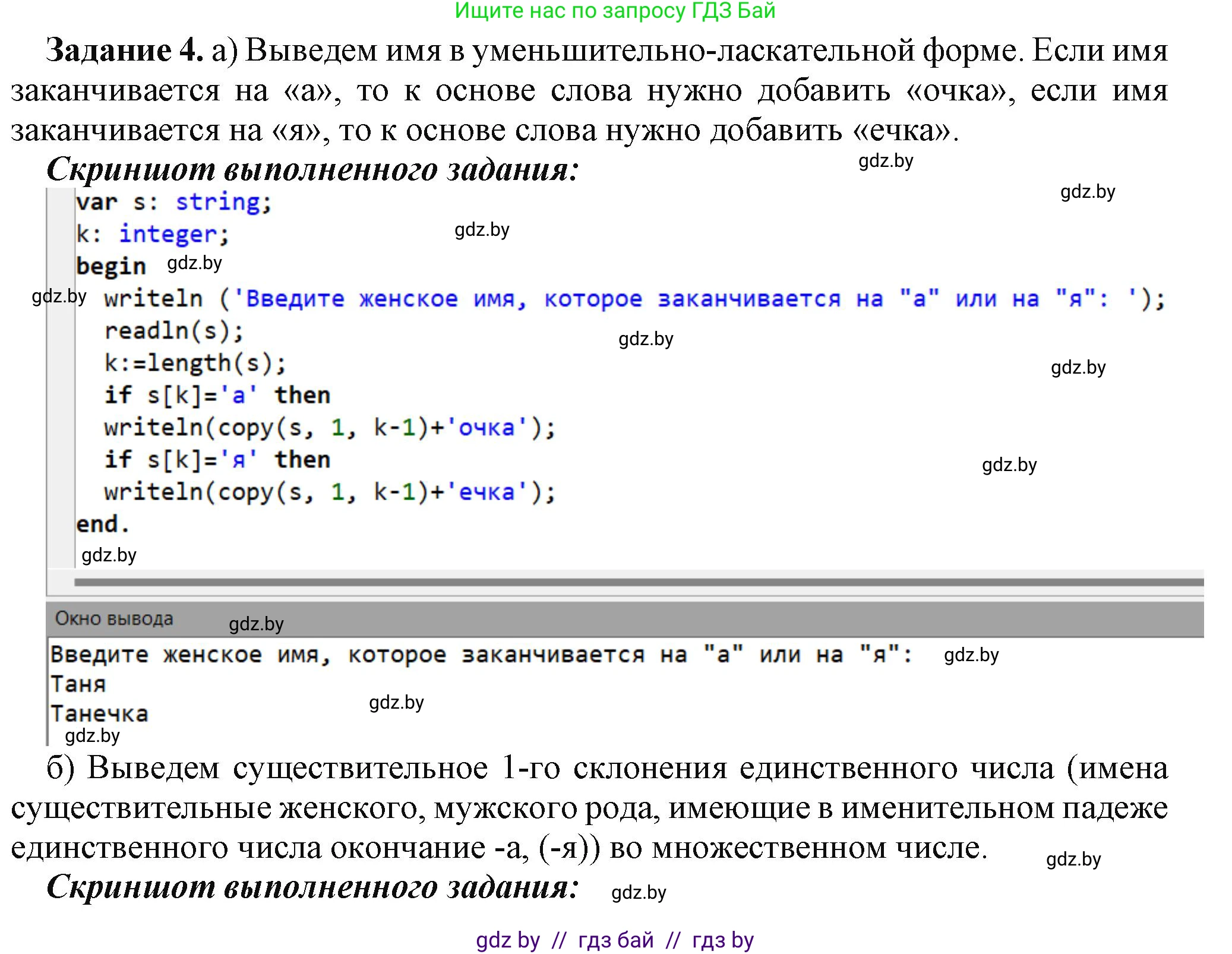Click the "if s[k]='а' then" line
The image size is (1232, 954).
[217, 395]
